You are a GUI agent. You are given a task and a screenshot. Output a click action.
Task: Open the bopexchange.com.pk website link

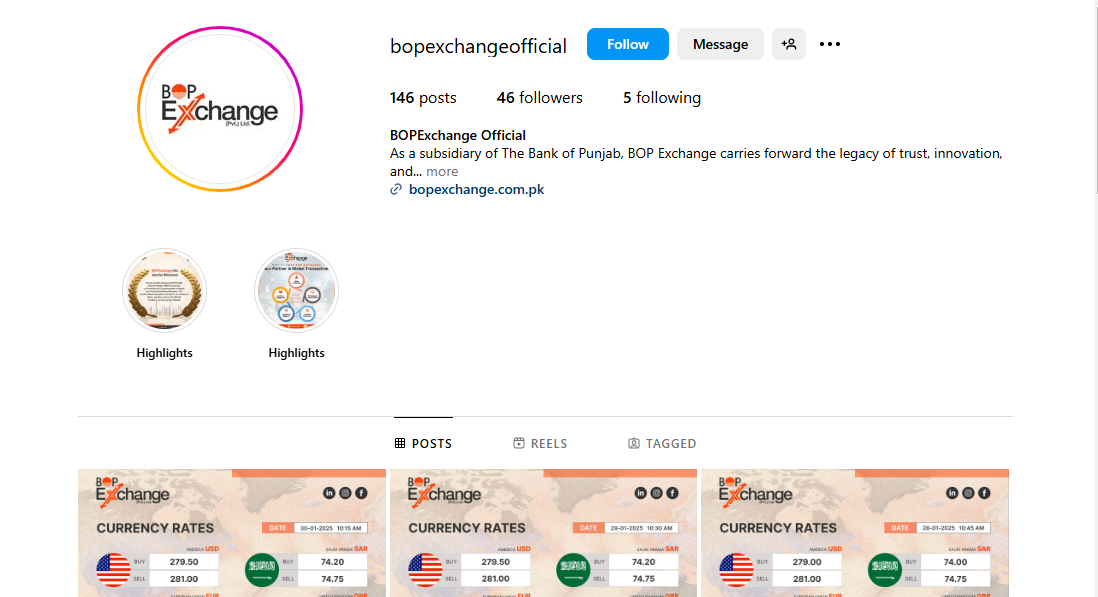476,189
